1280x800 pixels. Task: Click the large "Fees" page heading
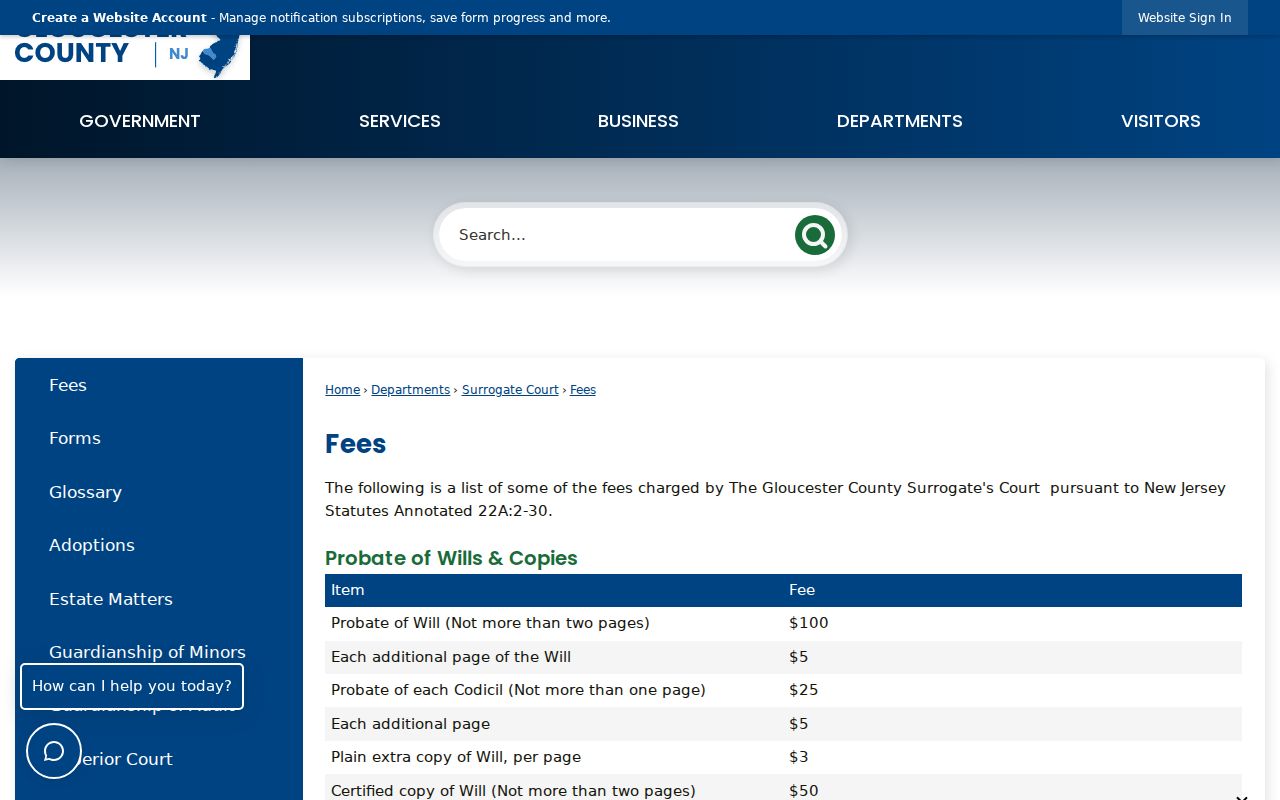point(356,444)
